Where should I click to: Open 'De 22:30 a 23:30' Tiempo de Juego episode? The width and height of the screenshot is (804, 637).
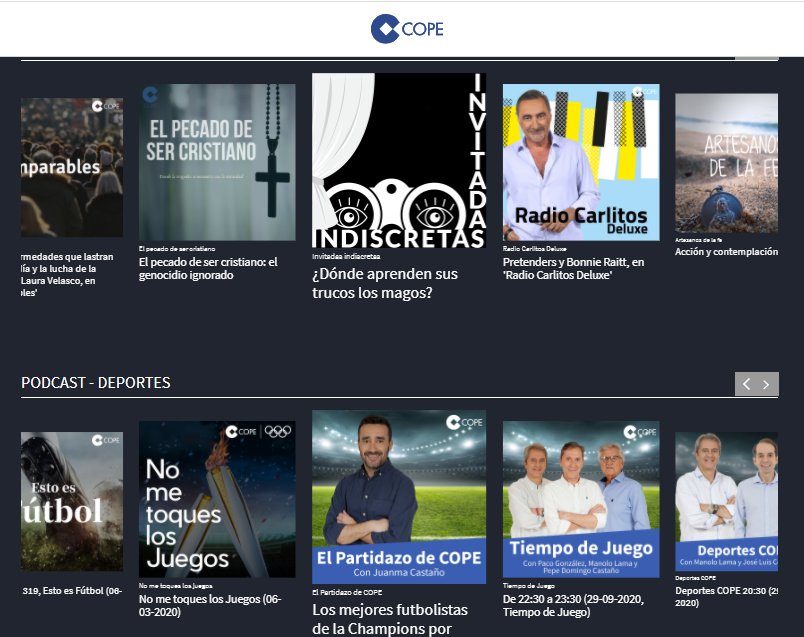click(573, 606)
